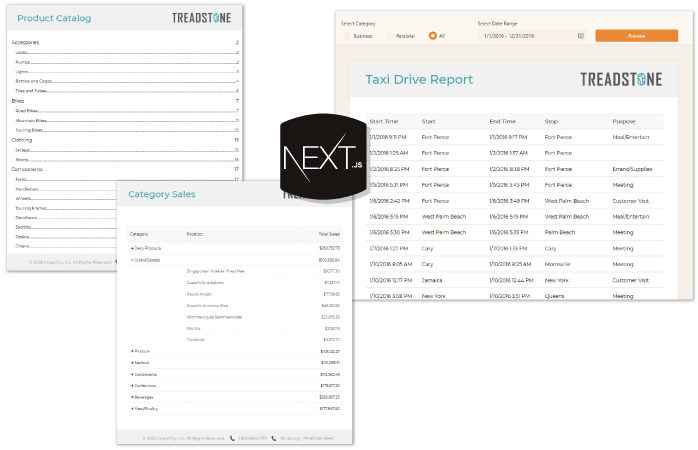The height and width of the screenshot is (450, 698).
Task: Open the Shorts catalog entry
Action: pyautogui.click(x=127, y=160)
